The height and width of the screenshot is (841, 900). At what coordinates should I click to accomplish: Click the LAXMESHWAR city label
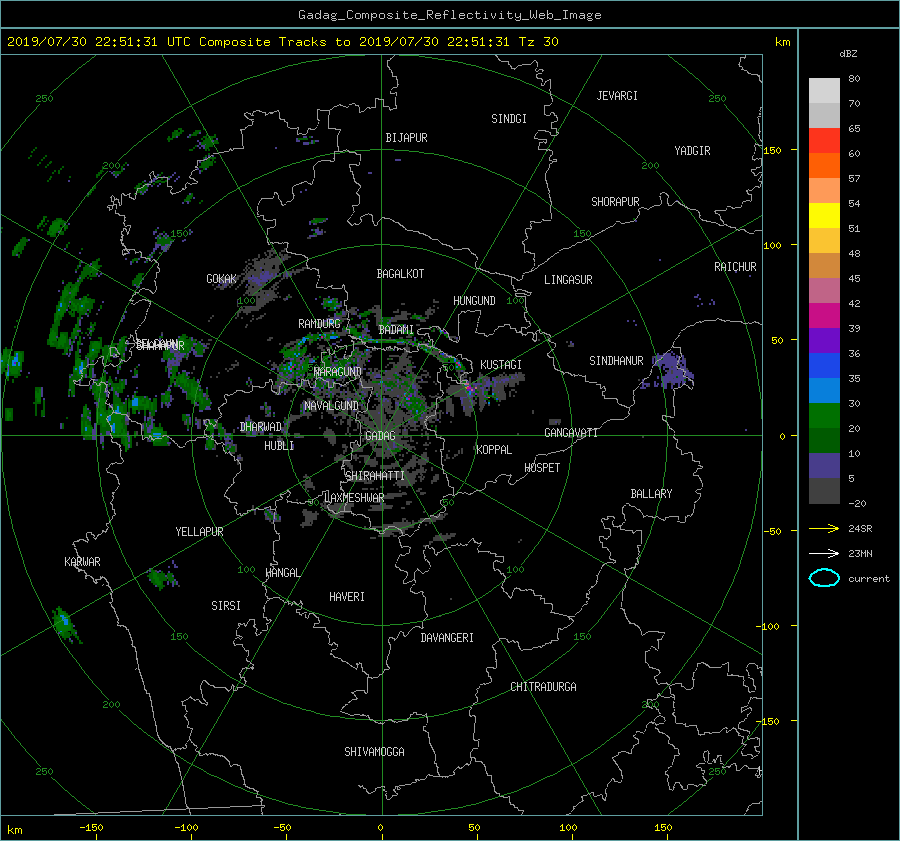pyautogui.click(x=354, y=498)
